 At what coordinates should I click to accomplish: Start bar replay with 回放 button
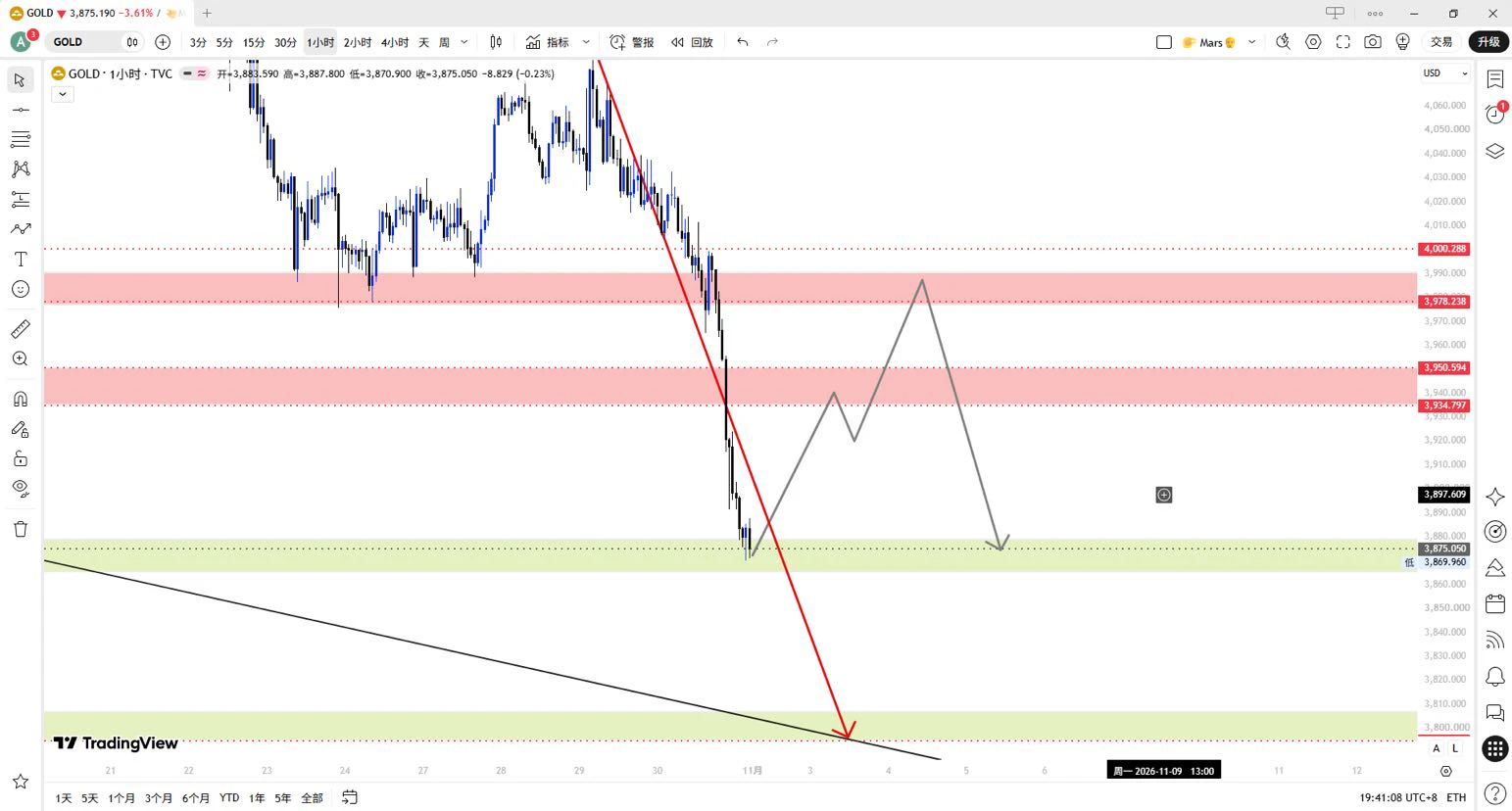click(692, 42)
